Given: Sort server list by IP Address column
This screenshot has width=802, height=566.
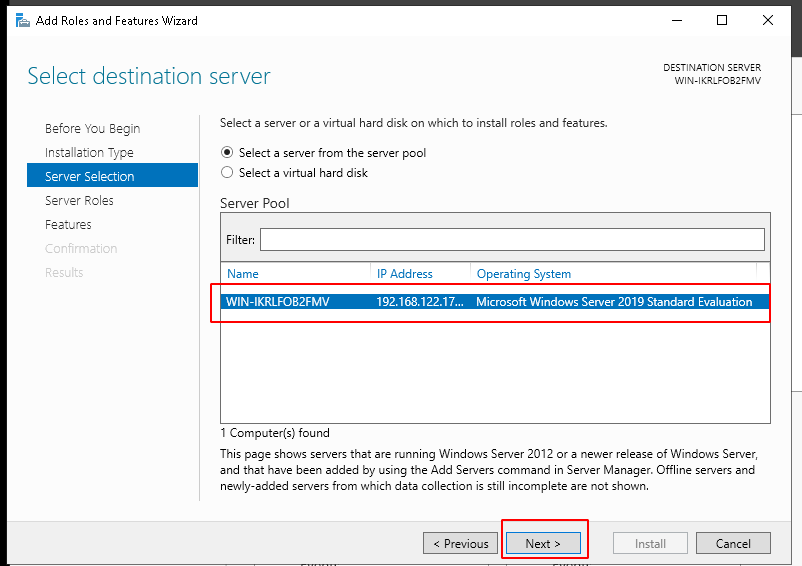Looking at the screenshot, I should point(405,274).
